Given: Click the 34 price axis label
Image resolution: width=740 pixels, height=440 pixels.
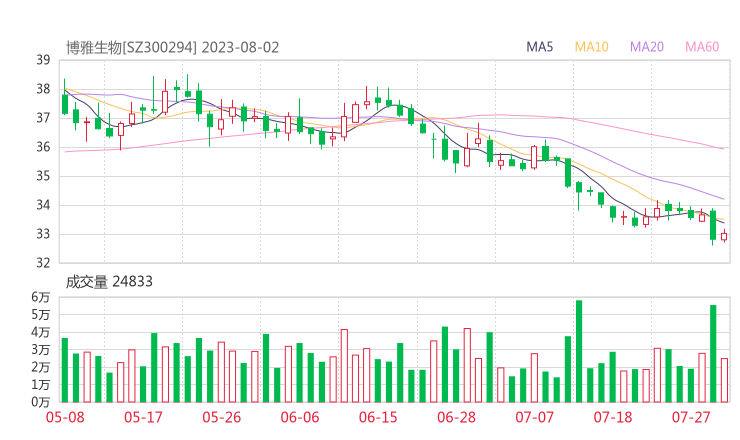Looking at the screenshot, I should pos(43,205).
